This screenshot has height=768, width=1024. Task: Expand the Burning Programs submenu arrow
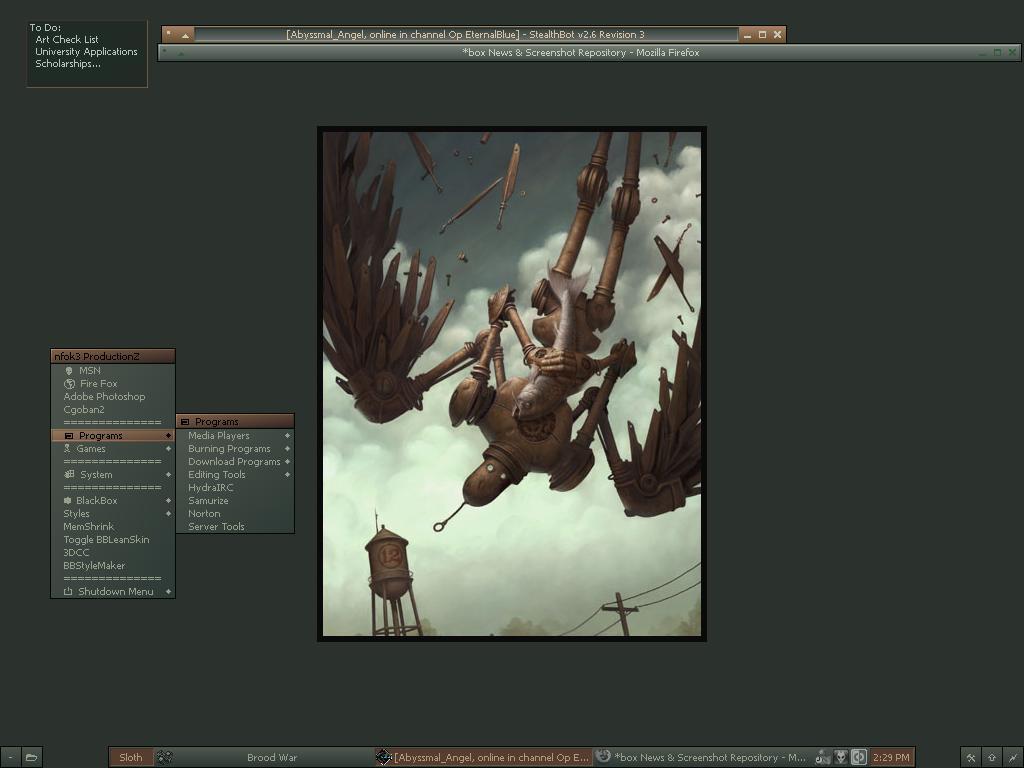tap(287, 449)
